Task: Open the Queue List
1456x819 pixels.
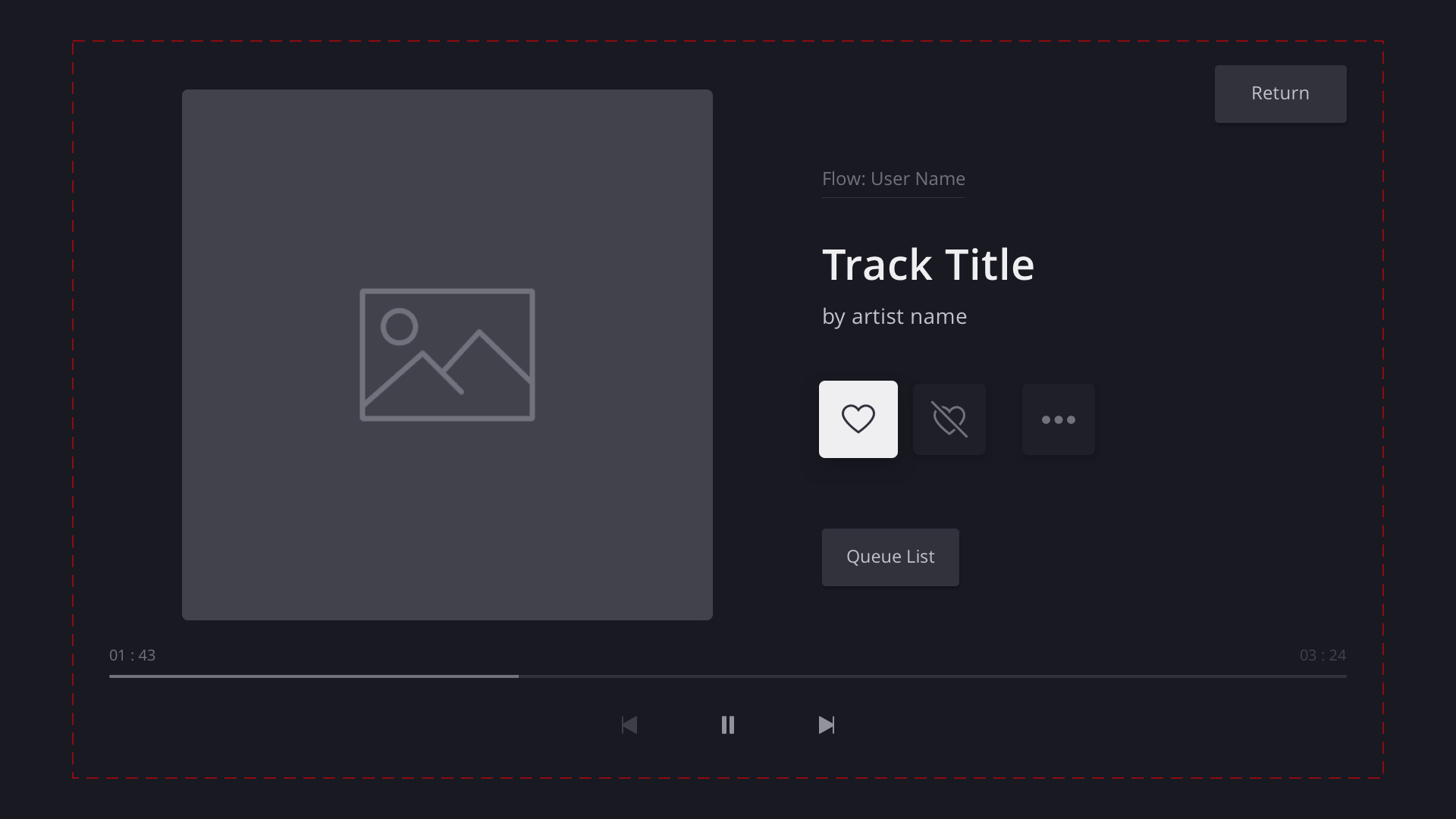Action: click(x=890, y=557)
